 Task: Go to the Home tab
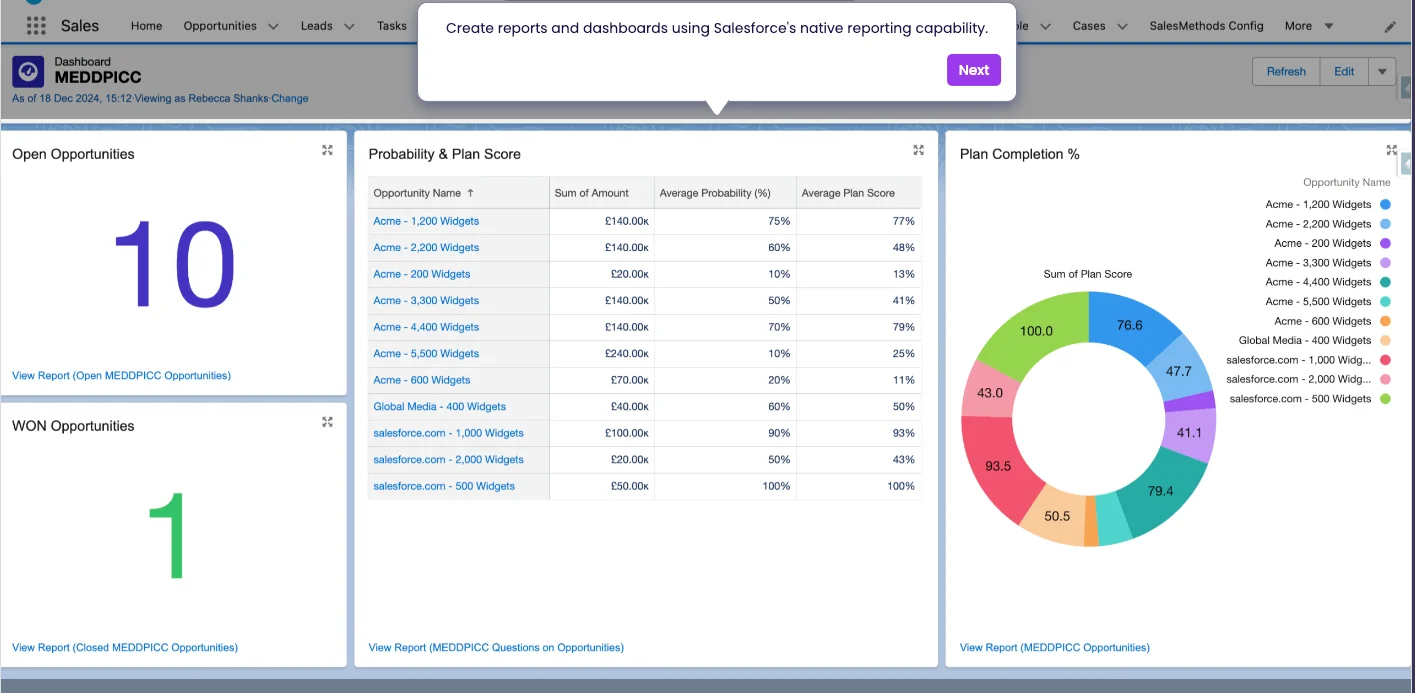coord(146,26)
